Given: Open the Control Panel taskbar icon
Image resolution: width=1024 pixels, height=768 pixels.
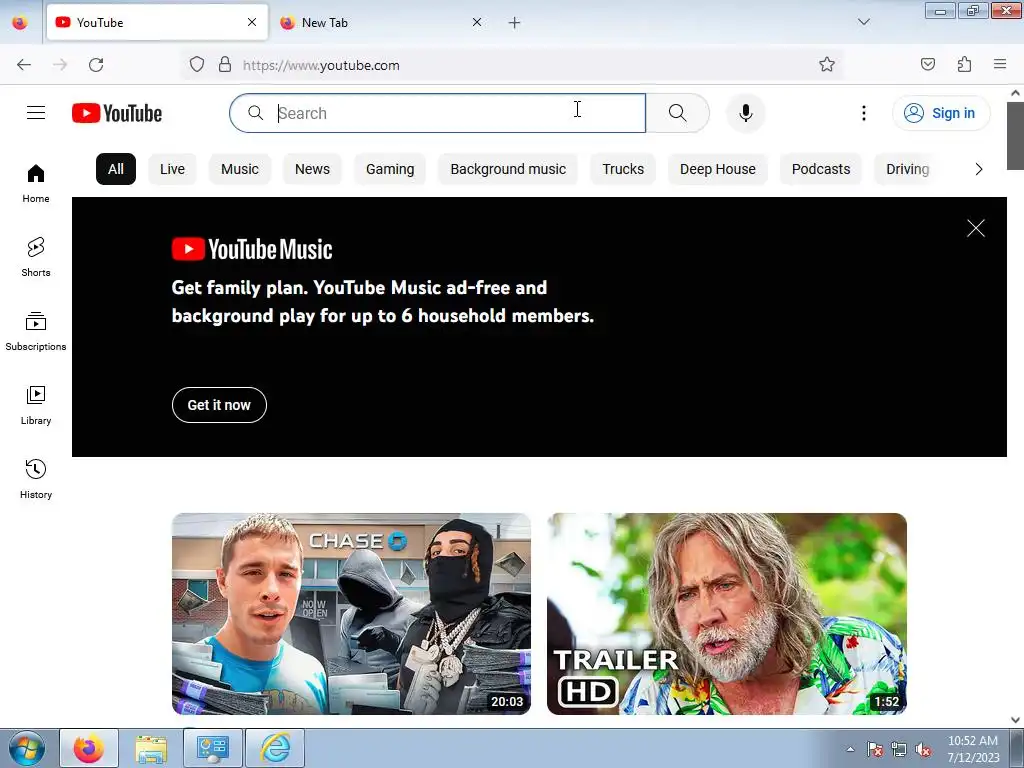Looking at the screenshot, I should click(212, 748).
